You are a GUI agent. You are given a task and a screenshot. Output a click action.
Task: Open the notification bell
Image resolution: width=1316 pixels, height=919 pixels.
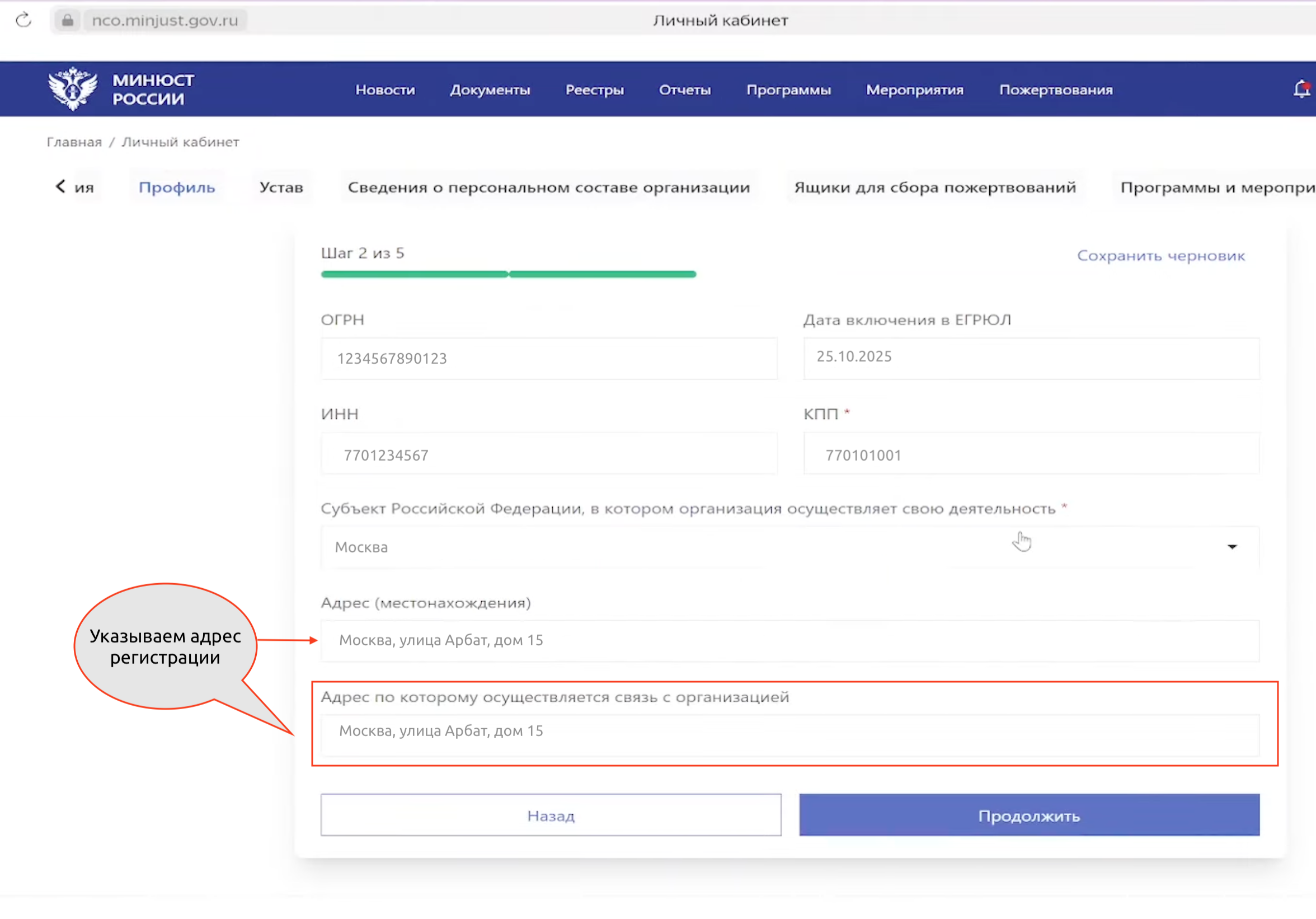pyautogui.click(x=1300, y=89)
